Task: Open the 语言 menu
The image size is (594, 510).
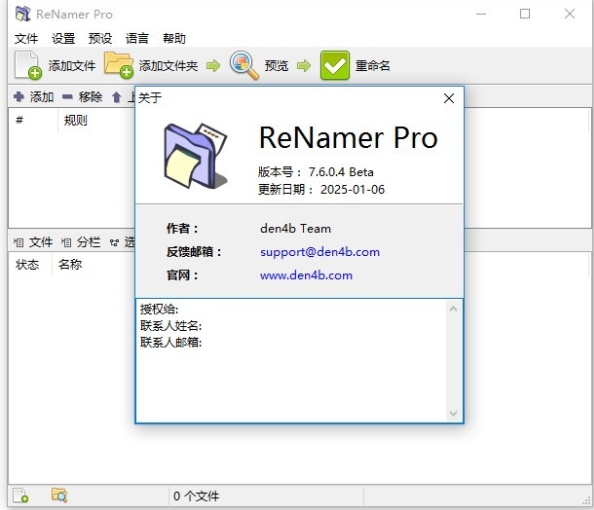Action: pos(137,38)
